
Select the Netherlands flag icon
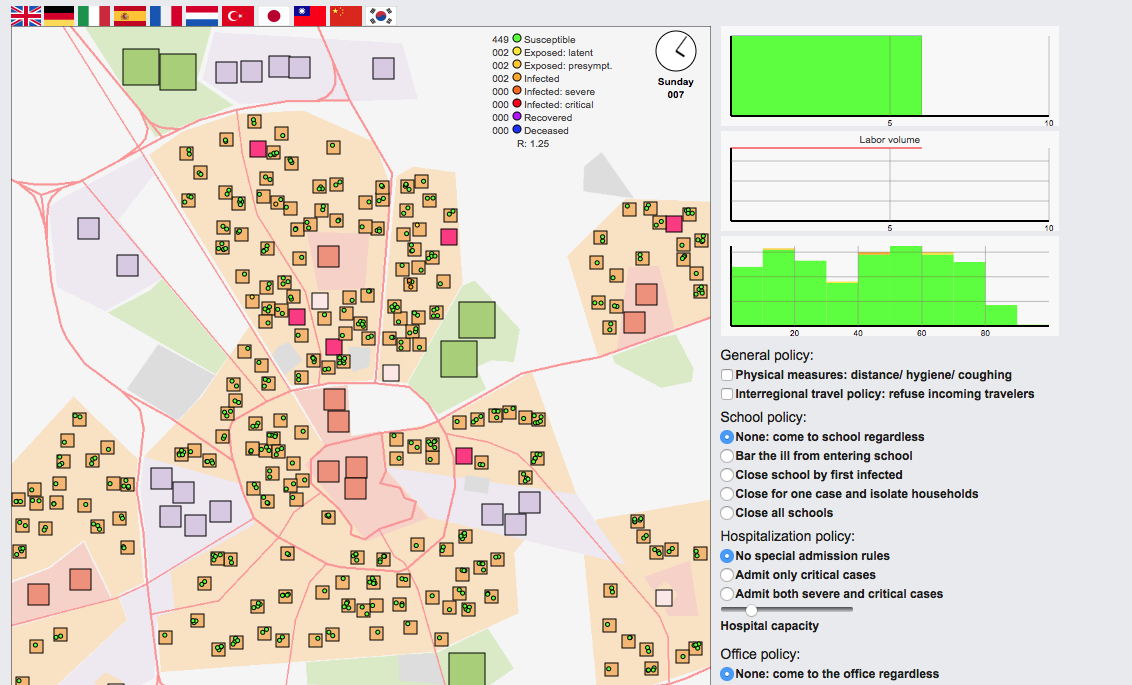tap(202, 15)
